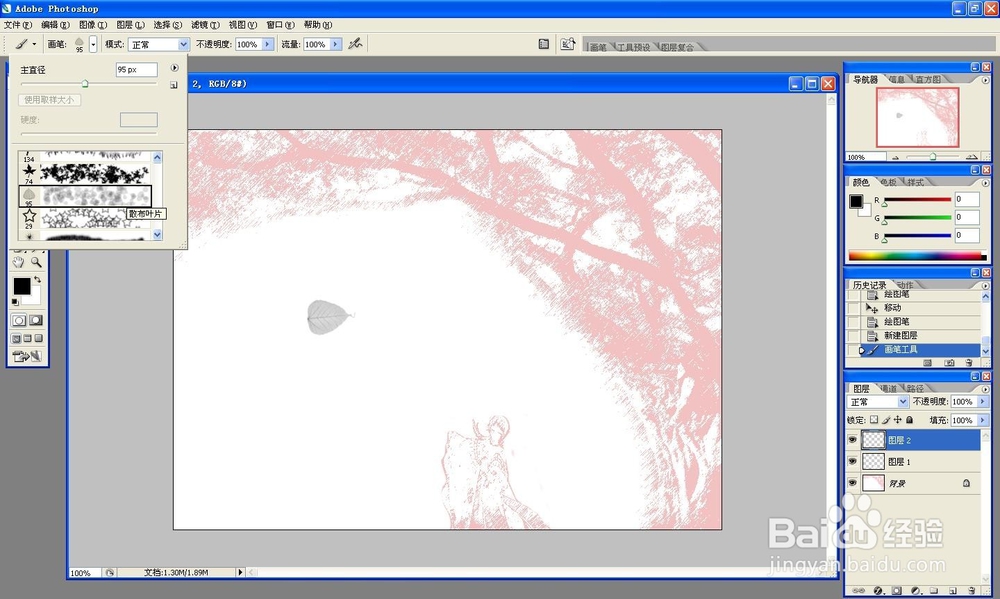
Task: Create new layer set folder icon
Action: coord(934,591)
